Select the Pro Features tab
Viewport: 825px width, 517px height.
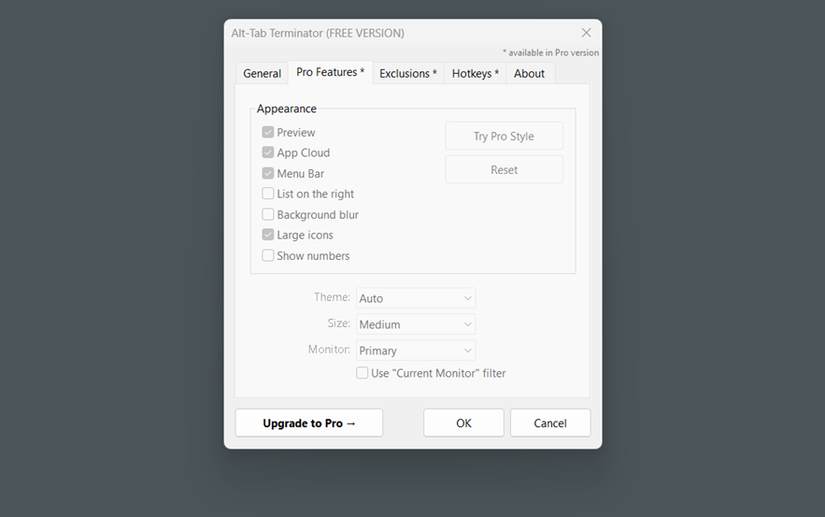tap(330, 72)
